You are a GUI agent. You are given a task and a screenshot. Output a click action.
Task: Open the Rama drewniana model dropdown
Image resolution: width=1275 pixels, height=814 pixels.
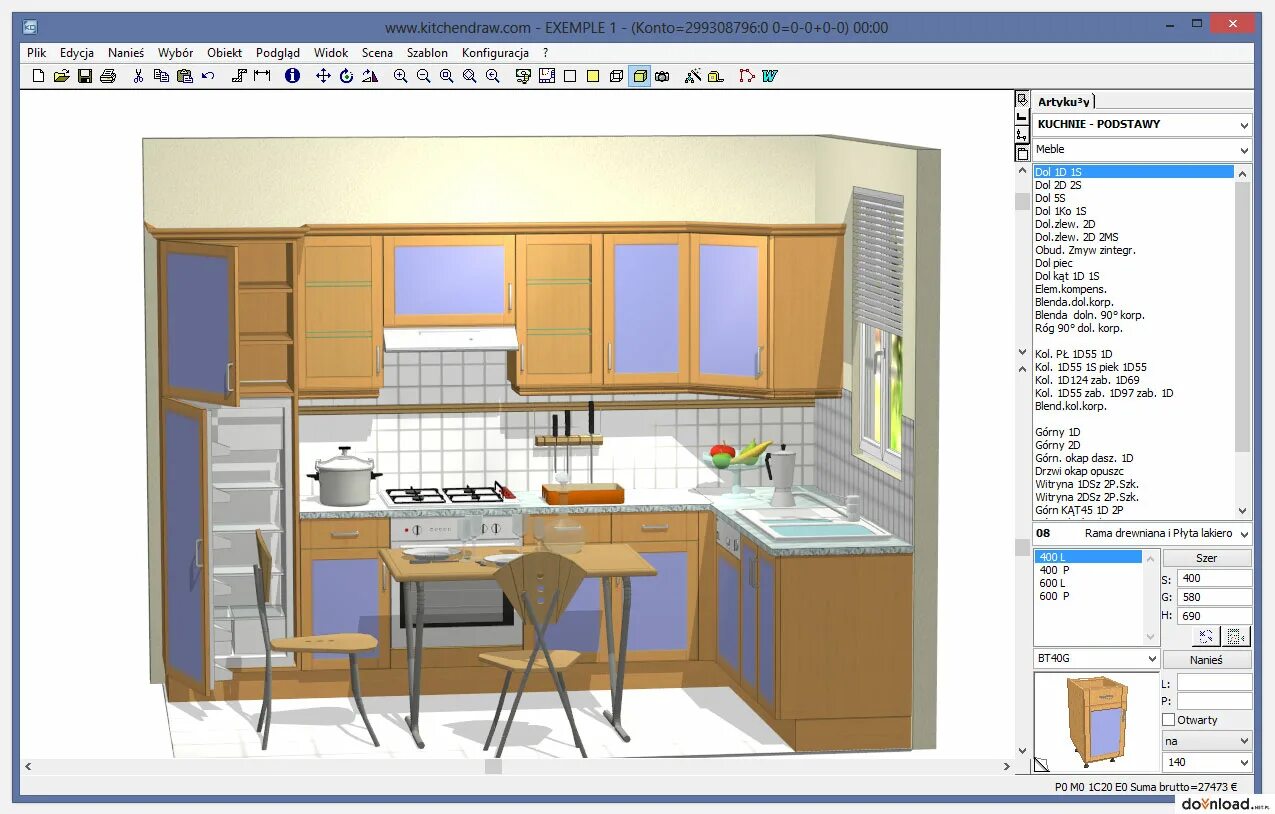click(1142, 533)
